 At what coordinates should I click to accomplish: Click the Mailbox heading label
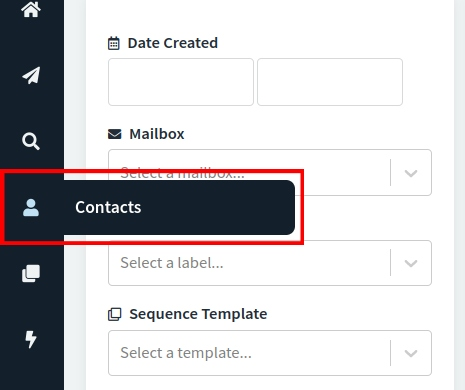157,134
